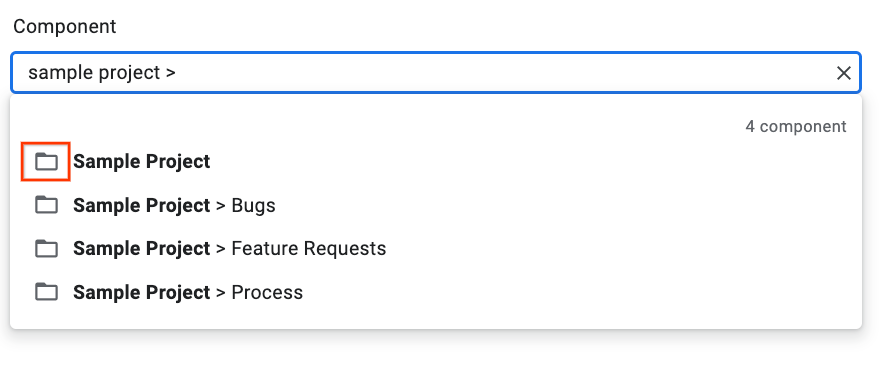881x375 pixels.
Task: Click empty space inside the Component search box
Action: 506,73
